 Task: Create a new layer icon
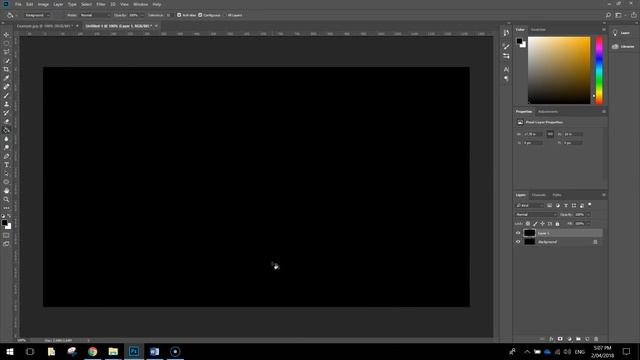tap(587, 339)
